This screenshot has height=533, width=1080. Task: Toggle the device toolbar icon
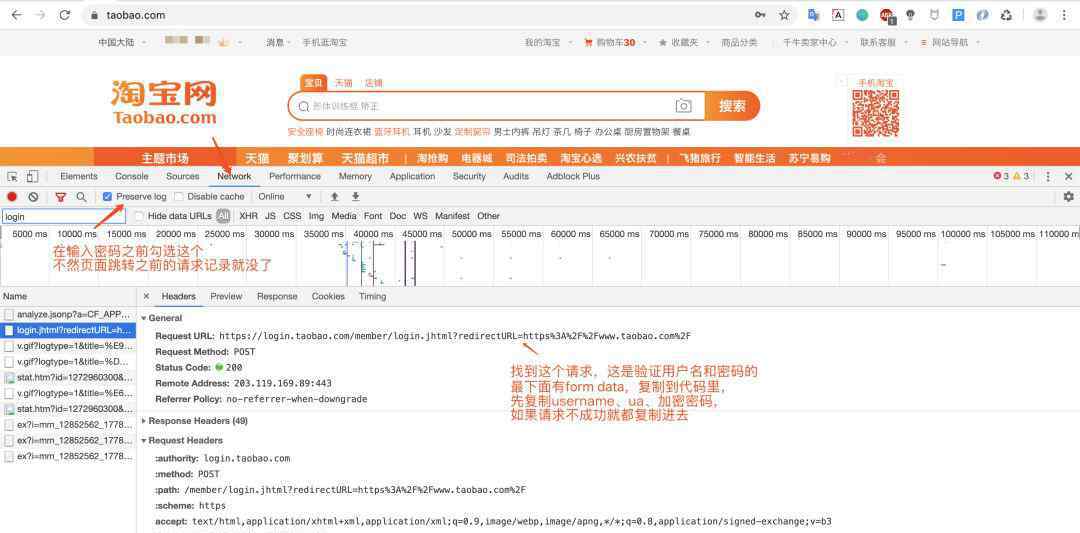(32, 177)
